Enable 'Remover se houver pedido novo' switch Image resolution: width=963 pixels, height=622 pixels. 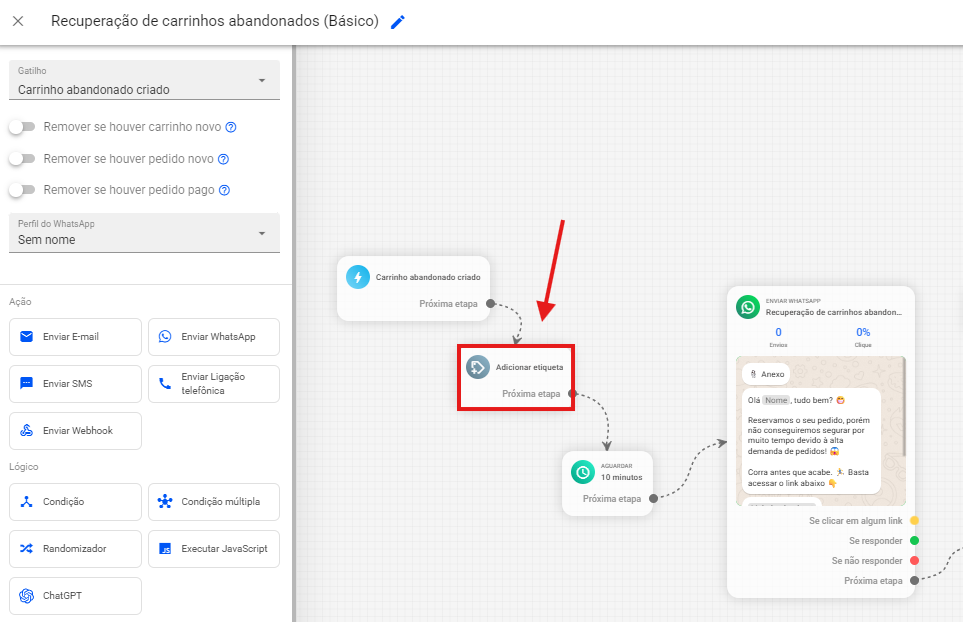pyautogui.click(x=21, y=159)
